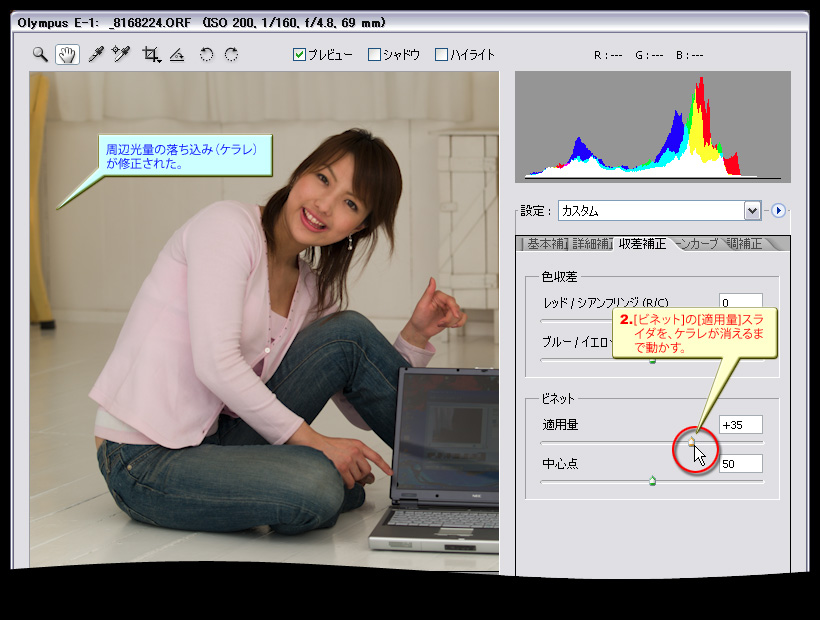The height and width of the screenshot is (620, 820).
Task: Click the 適用量 vignette amount slider handle
Action: [690, 440]
